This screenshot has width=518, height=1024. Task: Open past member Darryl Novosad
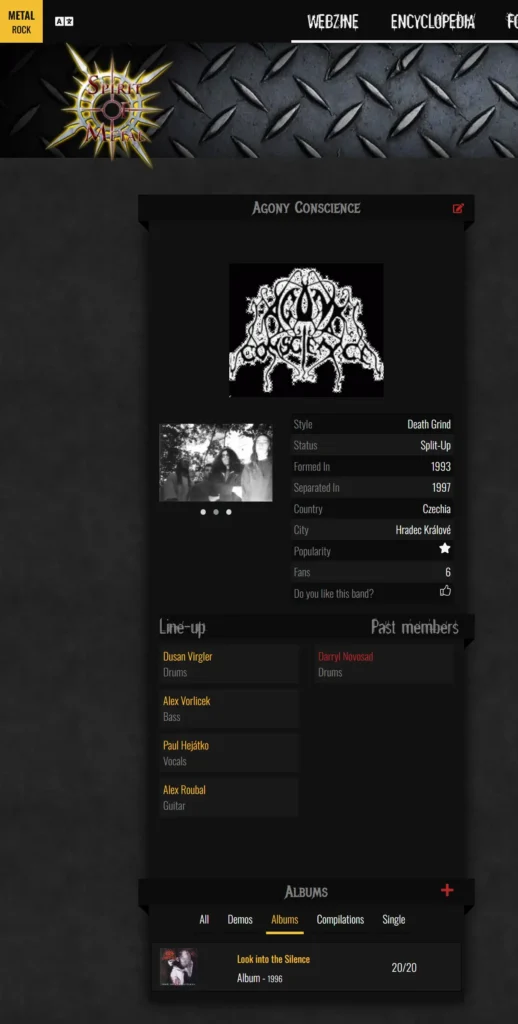(346, 656)
